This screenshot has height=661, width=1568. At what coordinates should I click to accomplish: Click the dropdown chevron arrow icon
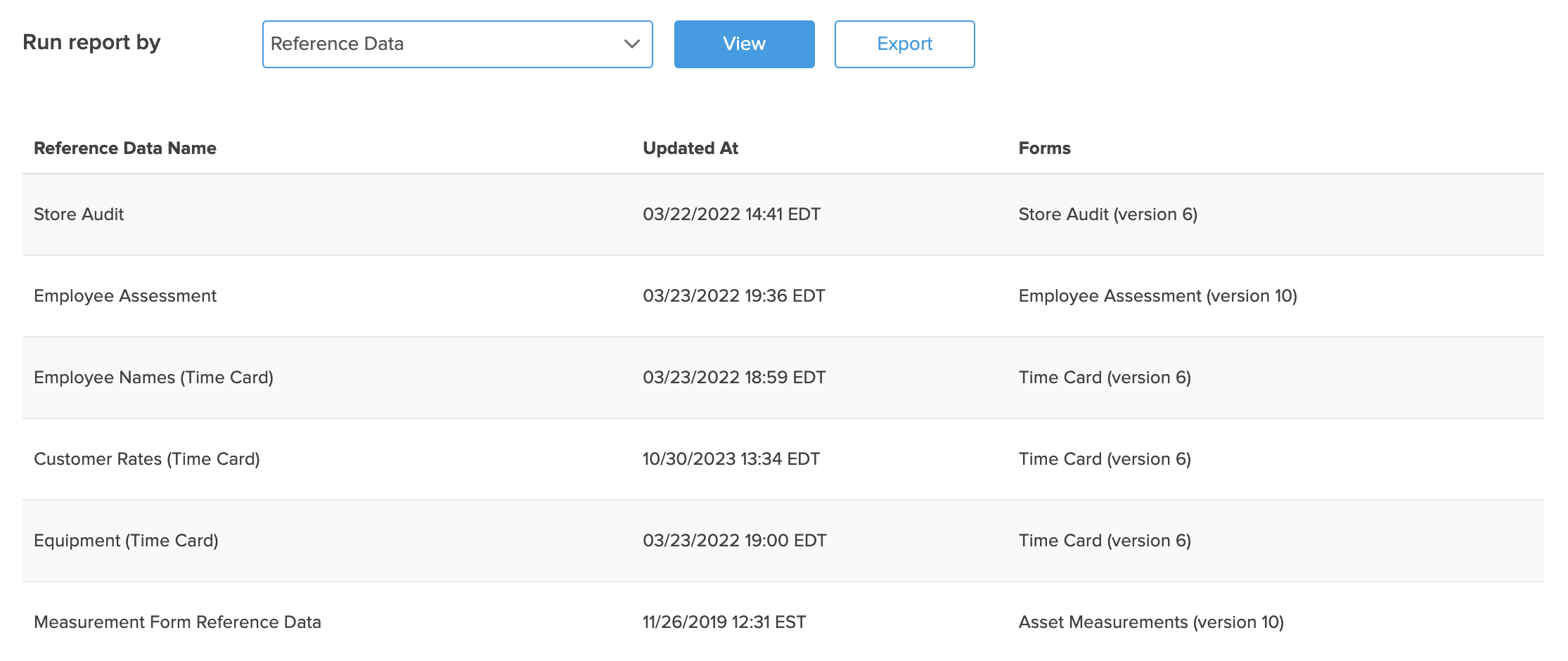(x=631, y=44)
